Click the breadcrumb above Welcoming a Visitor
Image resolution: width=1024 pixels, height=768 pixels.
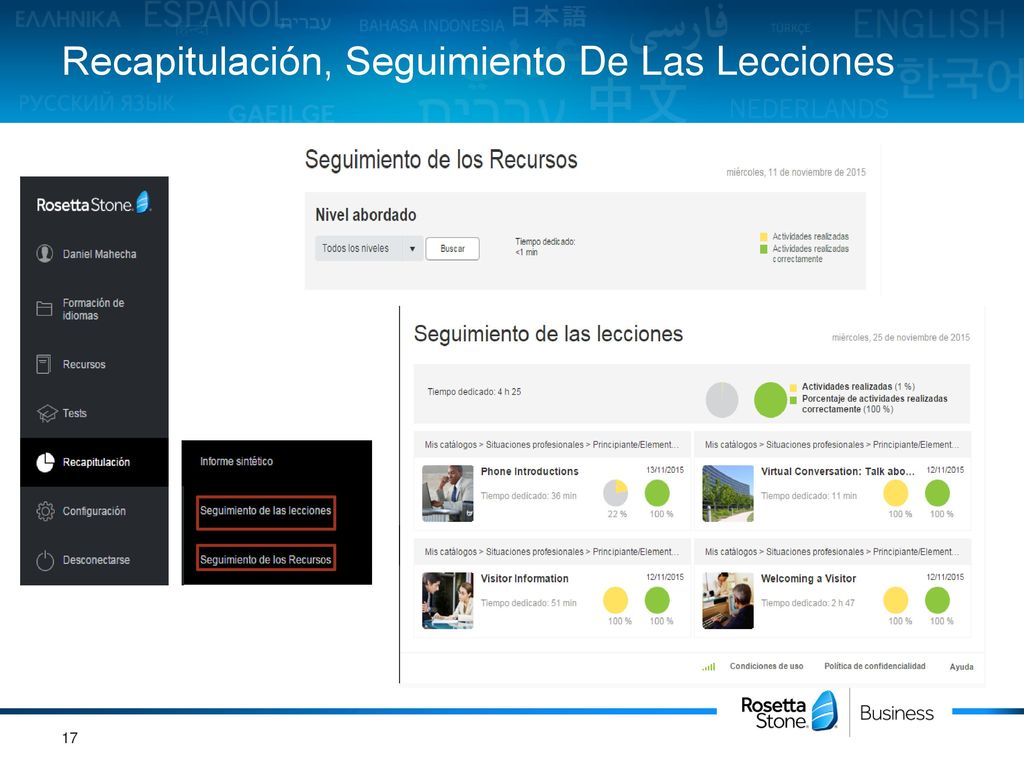tap(832, 552)
